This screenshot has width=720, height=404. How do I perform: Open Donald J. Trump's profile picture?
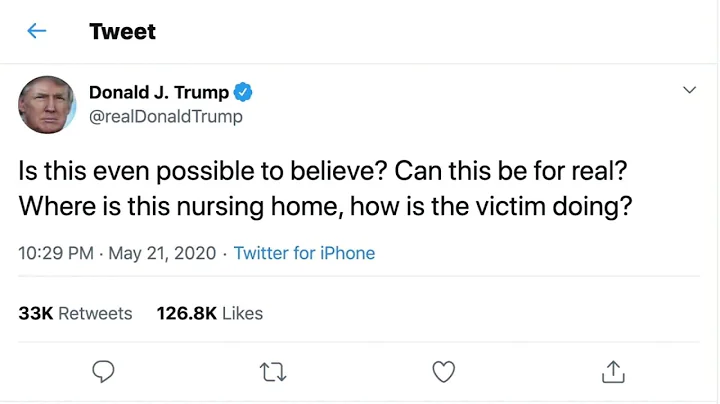(47, 104)
